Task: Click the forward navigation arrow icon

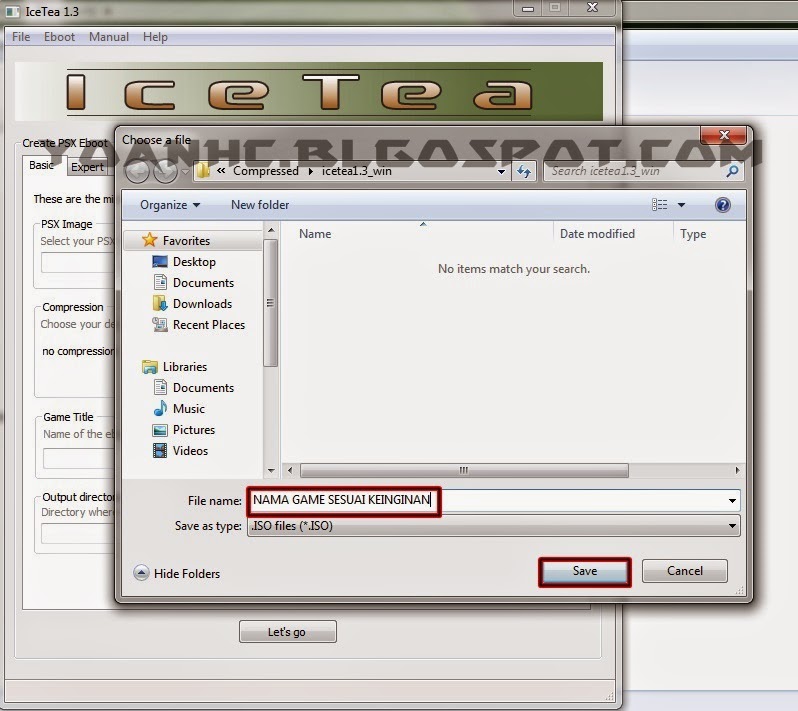Action: coord(165,172)
